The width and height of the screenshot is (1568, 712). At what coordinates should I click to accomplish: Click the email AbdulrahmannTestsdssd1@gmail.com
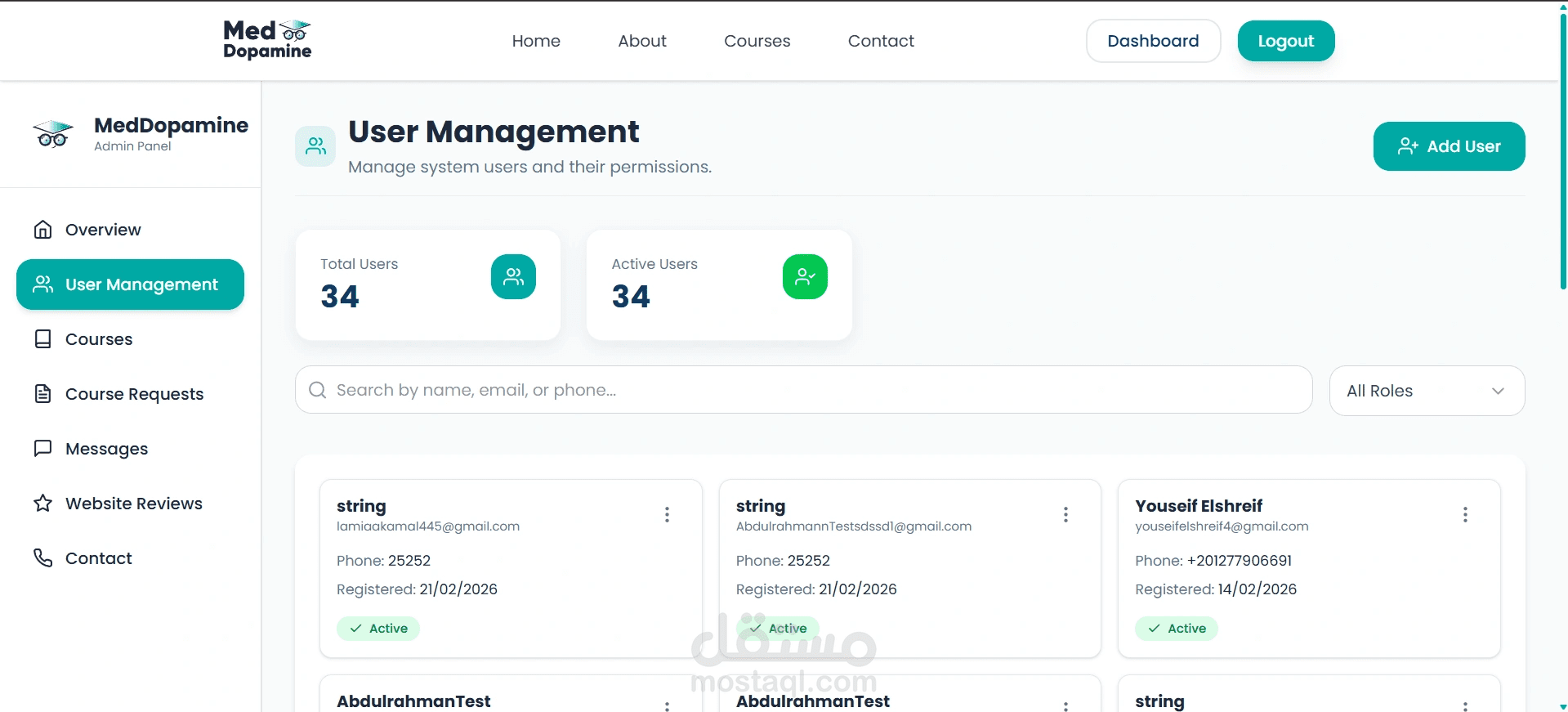coord(854,526)
